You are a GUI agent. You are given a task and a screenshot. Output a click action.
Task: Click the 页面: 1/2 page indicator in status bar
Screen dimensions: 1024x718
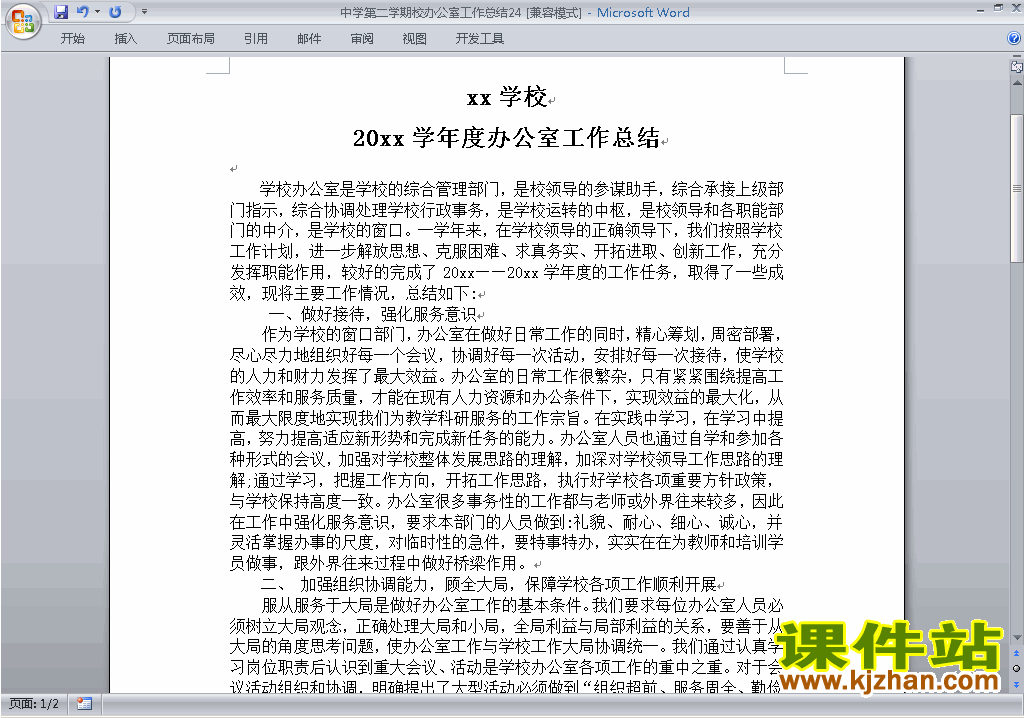34,704
